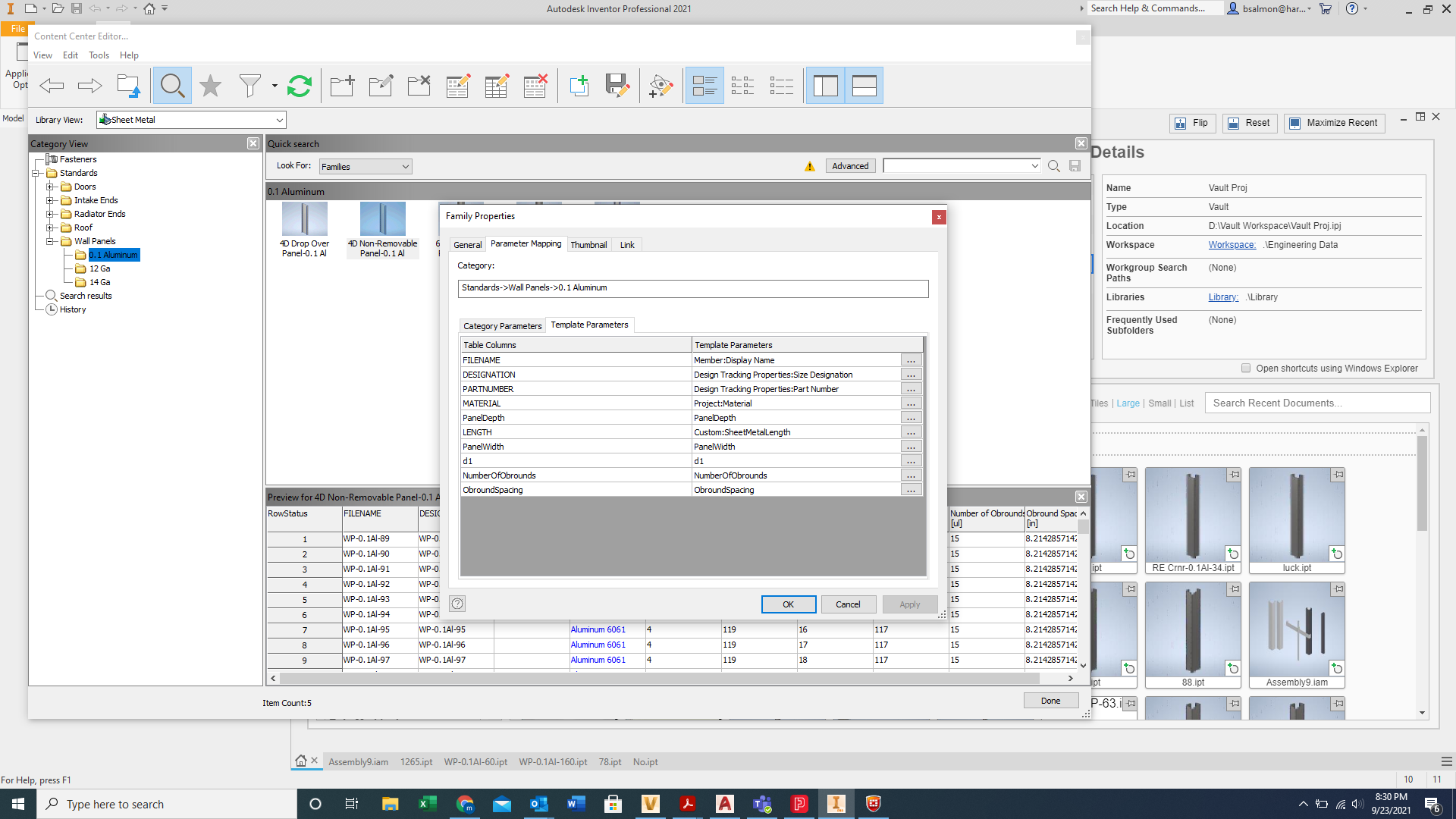Open the Library View dropdown
The image size is (1456, 819).
279,119
